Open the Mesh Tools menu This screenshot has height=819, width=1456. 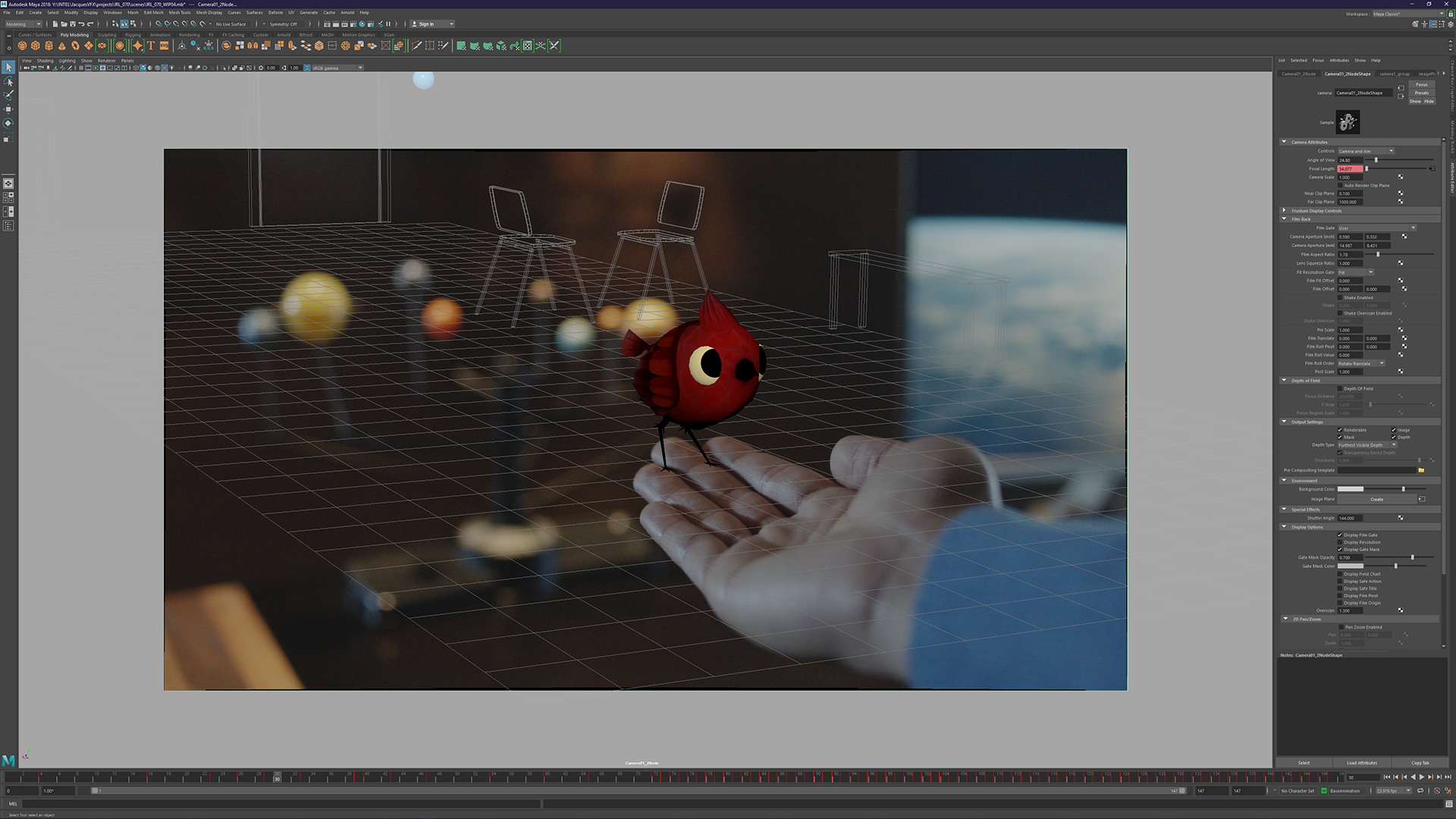point(180,13)
